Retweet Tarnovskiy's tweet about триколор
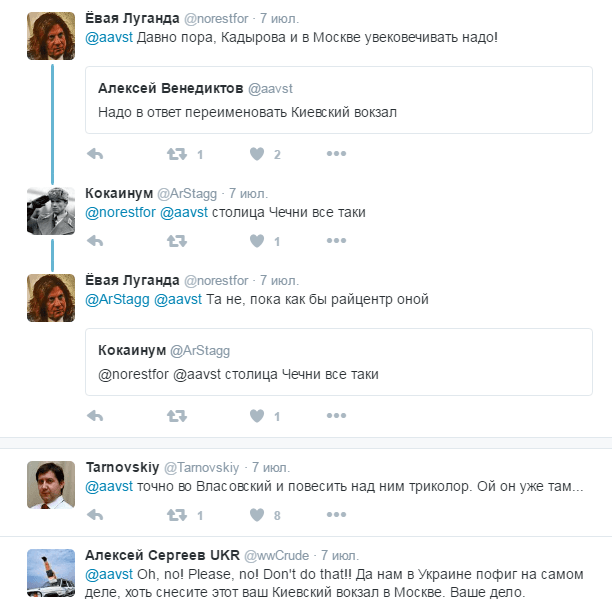Viewport: 612px width, 609px height. [x=177, y=515]
